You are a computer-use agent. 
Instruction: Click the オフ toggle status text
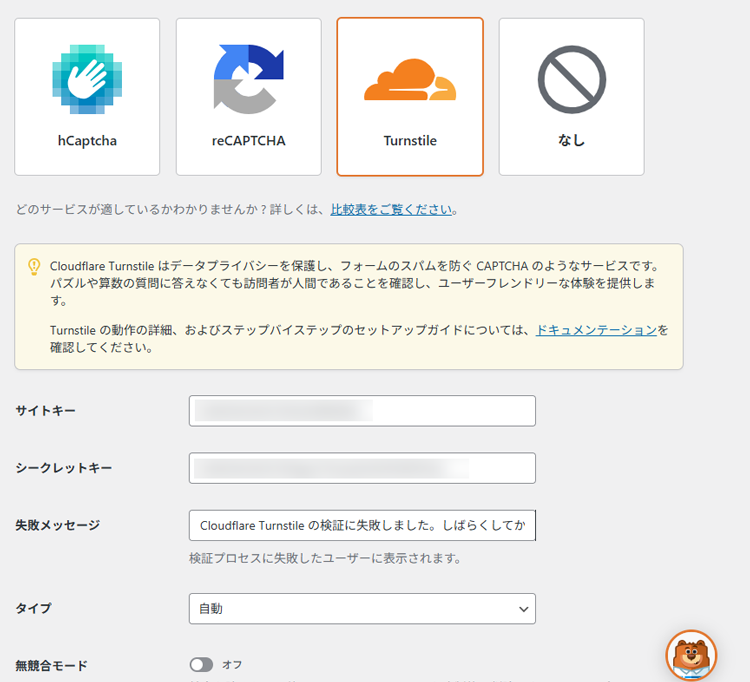tap(232, 665)
